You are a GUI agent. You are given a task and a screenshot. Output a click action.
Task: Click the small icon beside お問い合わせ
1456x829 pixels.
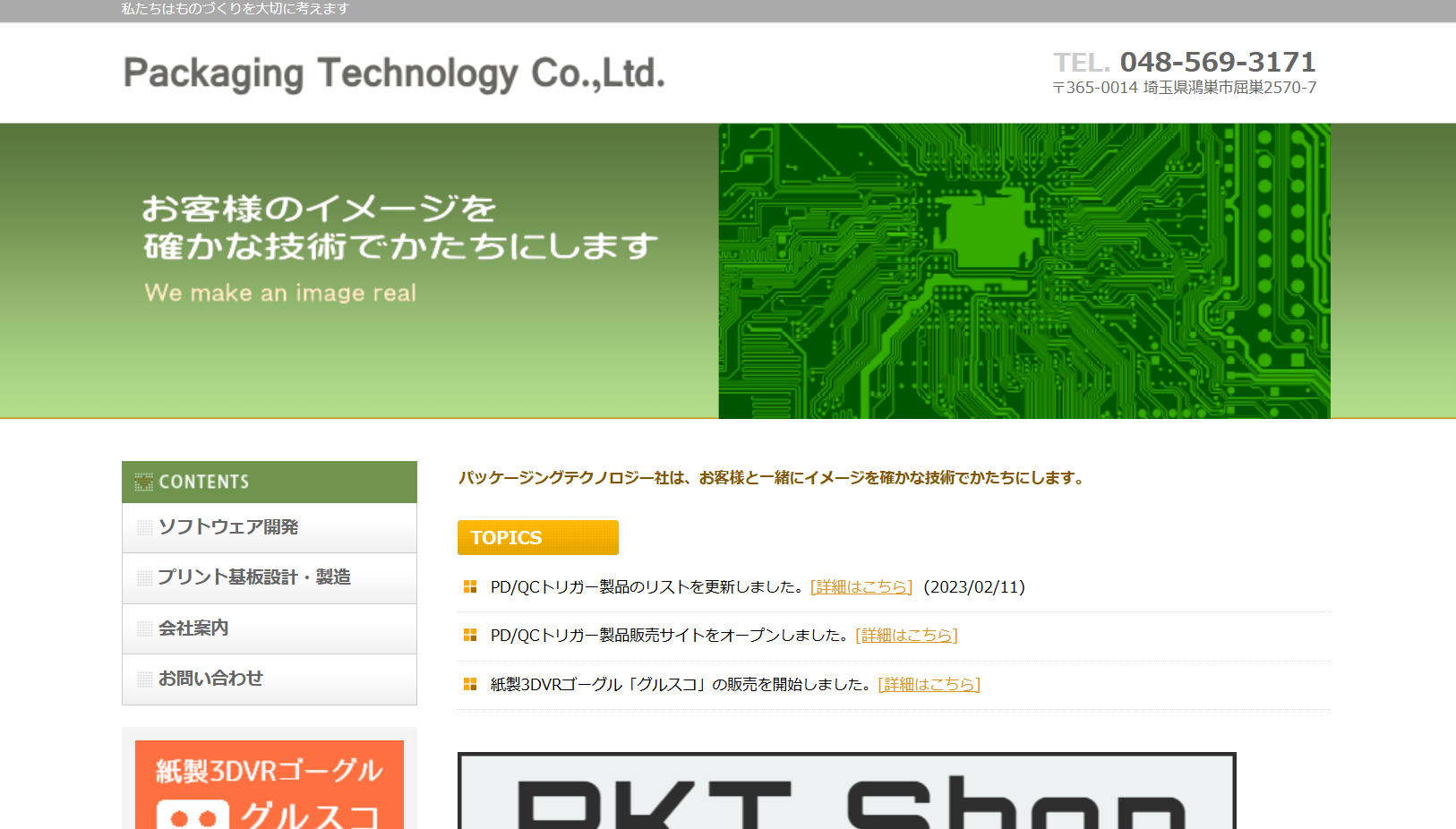(144, 679)
